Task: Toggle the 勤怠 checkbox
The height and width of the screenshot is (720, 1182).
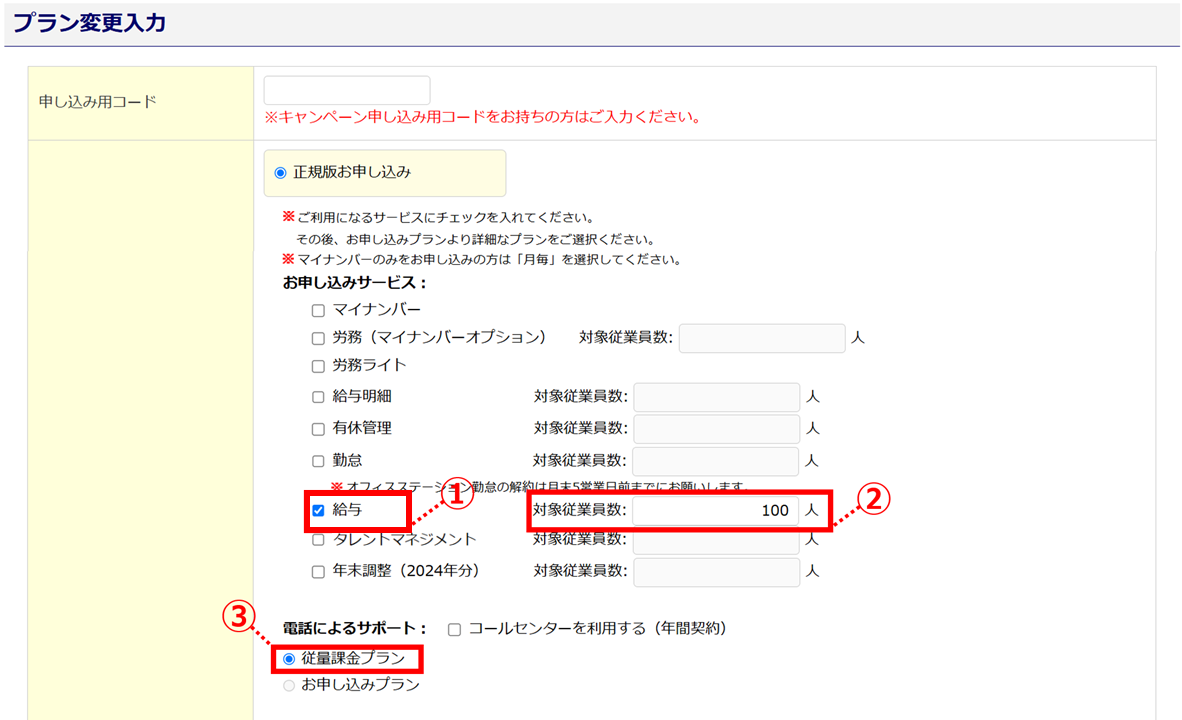Action: [318, 461]
